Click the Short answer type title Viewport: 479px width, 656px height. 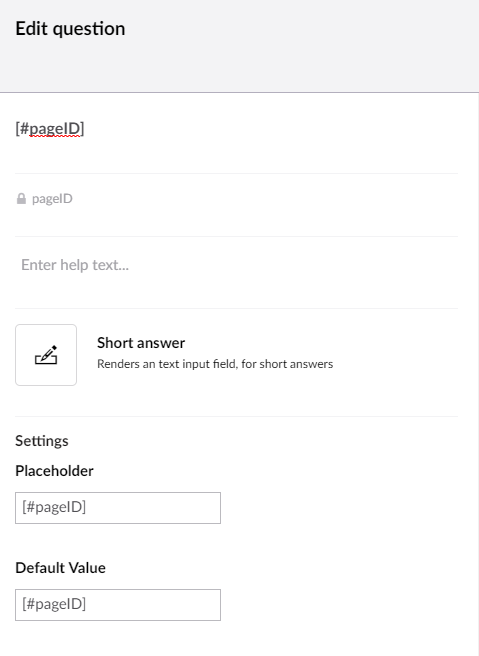(x=141, y=343)
